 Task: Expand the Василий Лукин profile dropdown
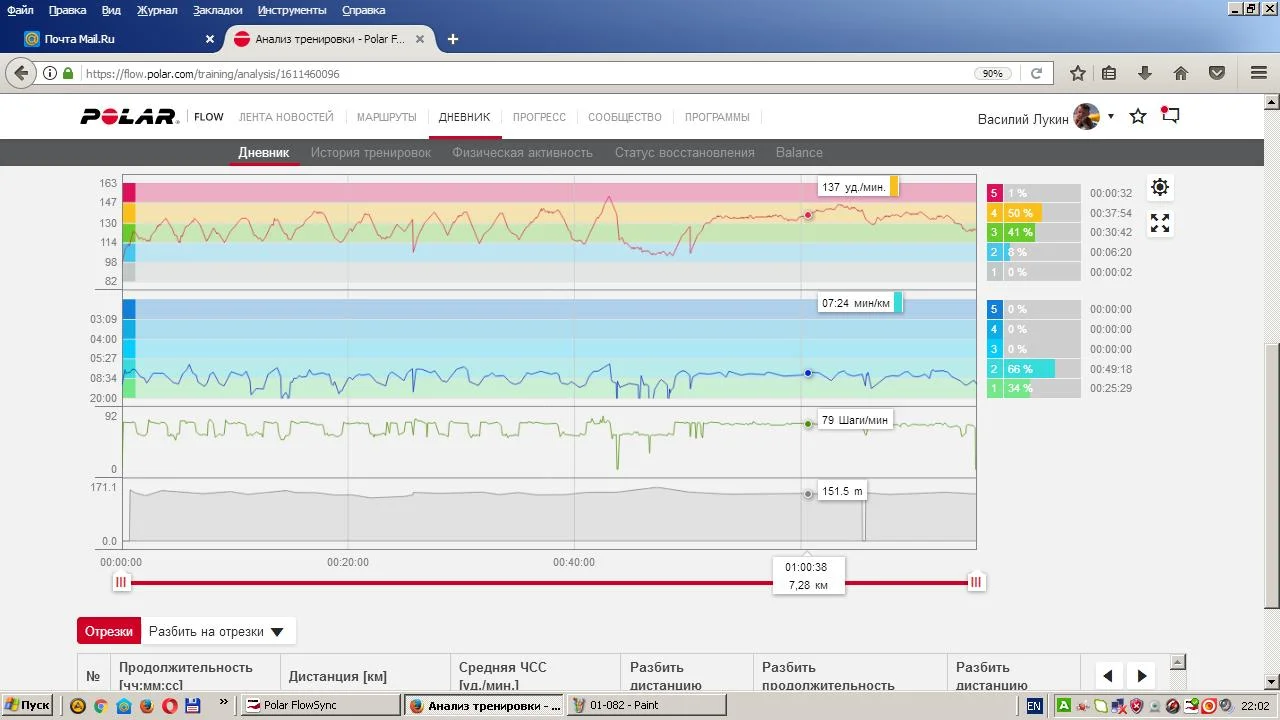pyautogui.click(x=1110, y=117)
